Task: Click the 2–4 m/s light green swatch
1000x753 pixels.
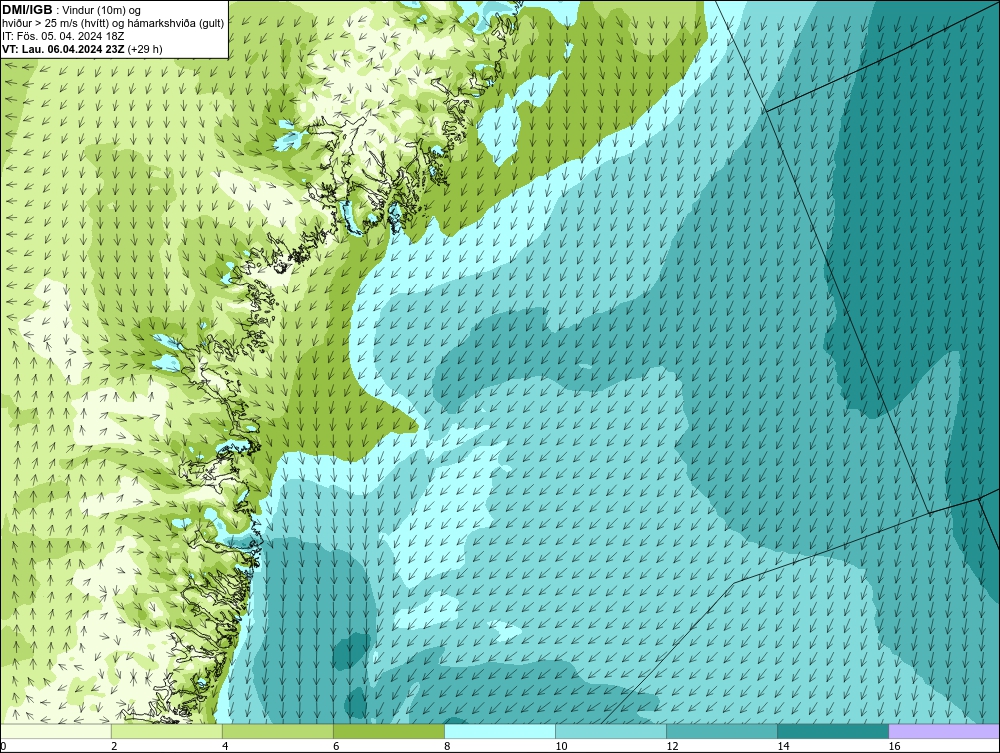Action: [167, 731]
